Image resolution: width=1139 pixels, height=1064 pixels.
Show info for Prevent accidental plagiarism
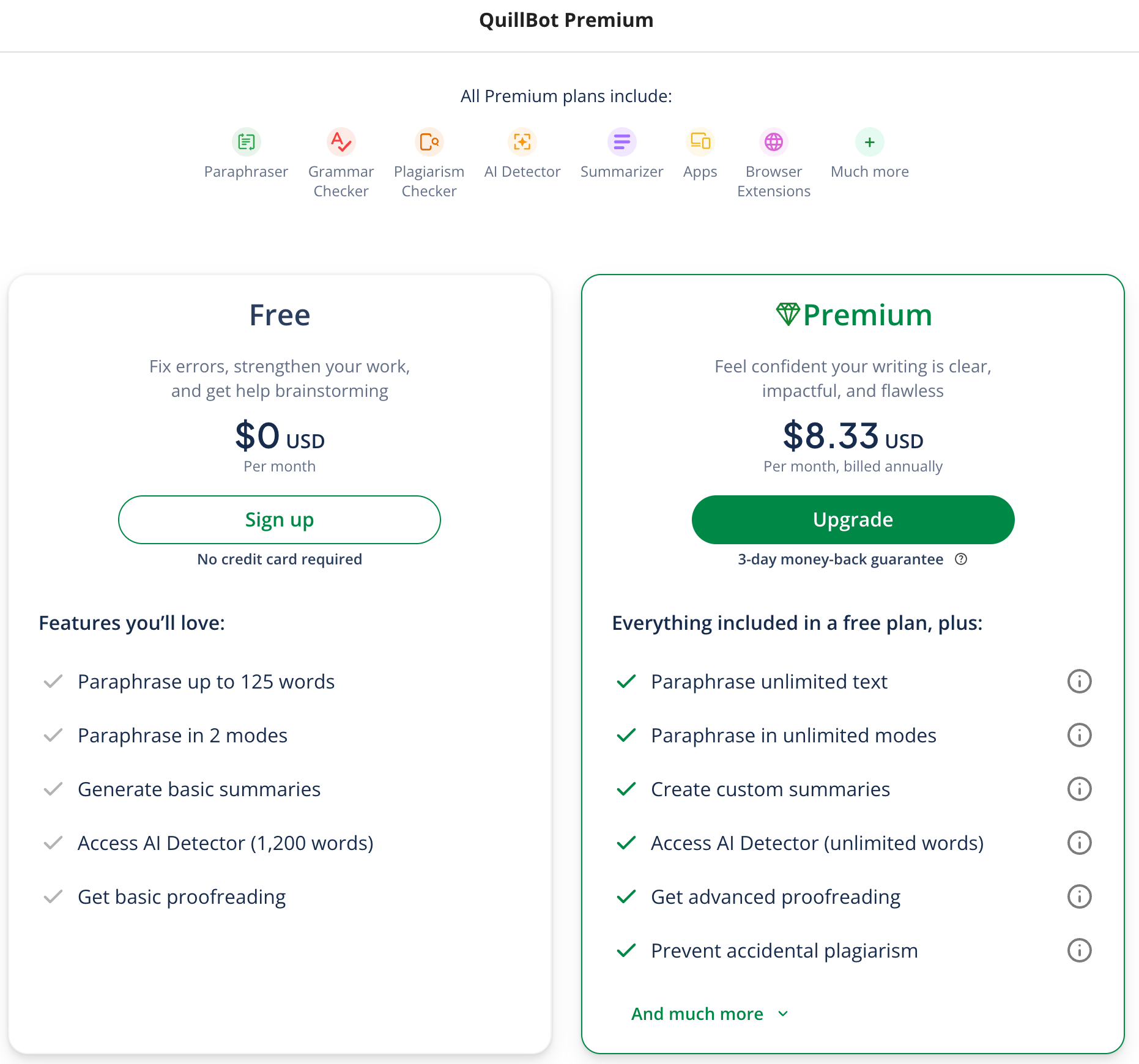[1079, 950]
